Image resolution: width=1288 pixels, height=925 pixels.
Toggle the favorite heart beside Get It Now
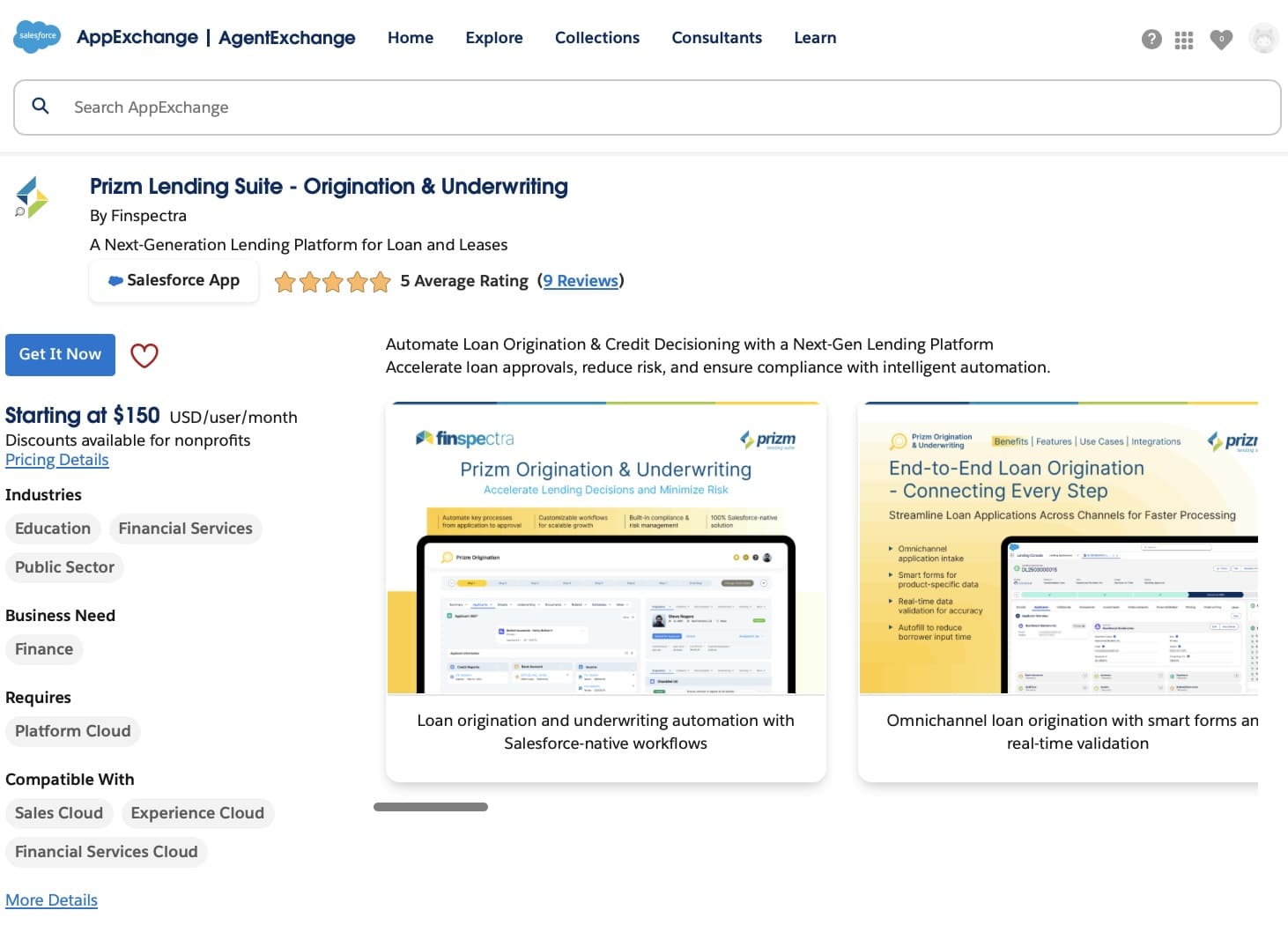coord(144,355)
